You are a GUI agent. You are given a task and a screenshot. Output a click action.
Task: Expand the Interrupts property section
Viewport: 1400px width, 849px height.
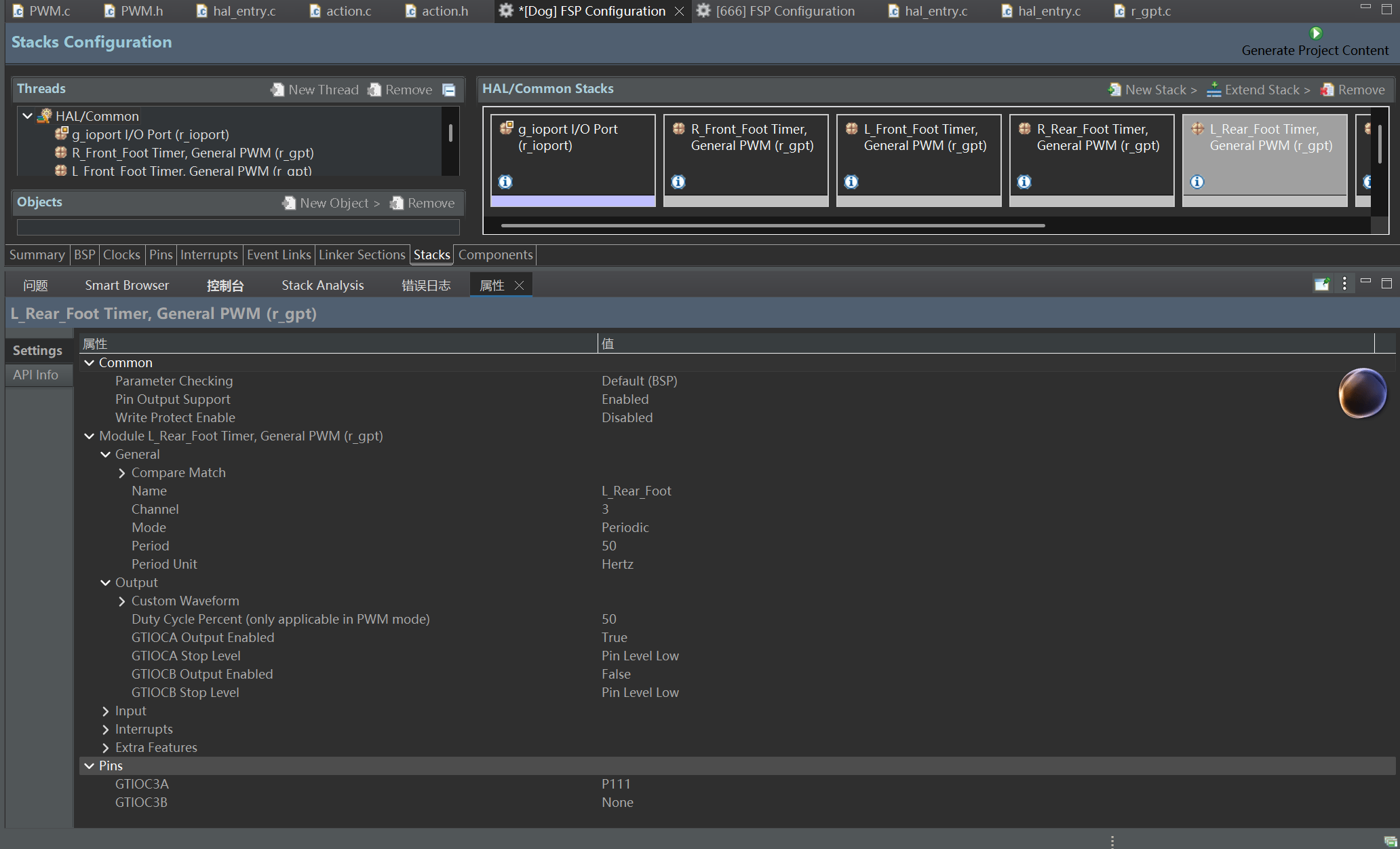[106, 730]
